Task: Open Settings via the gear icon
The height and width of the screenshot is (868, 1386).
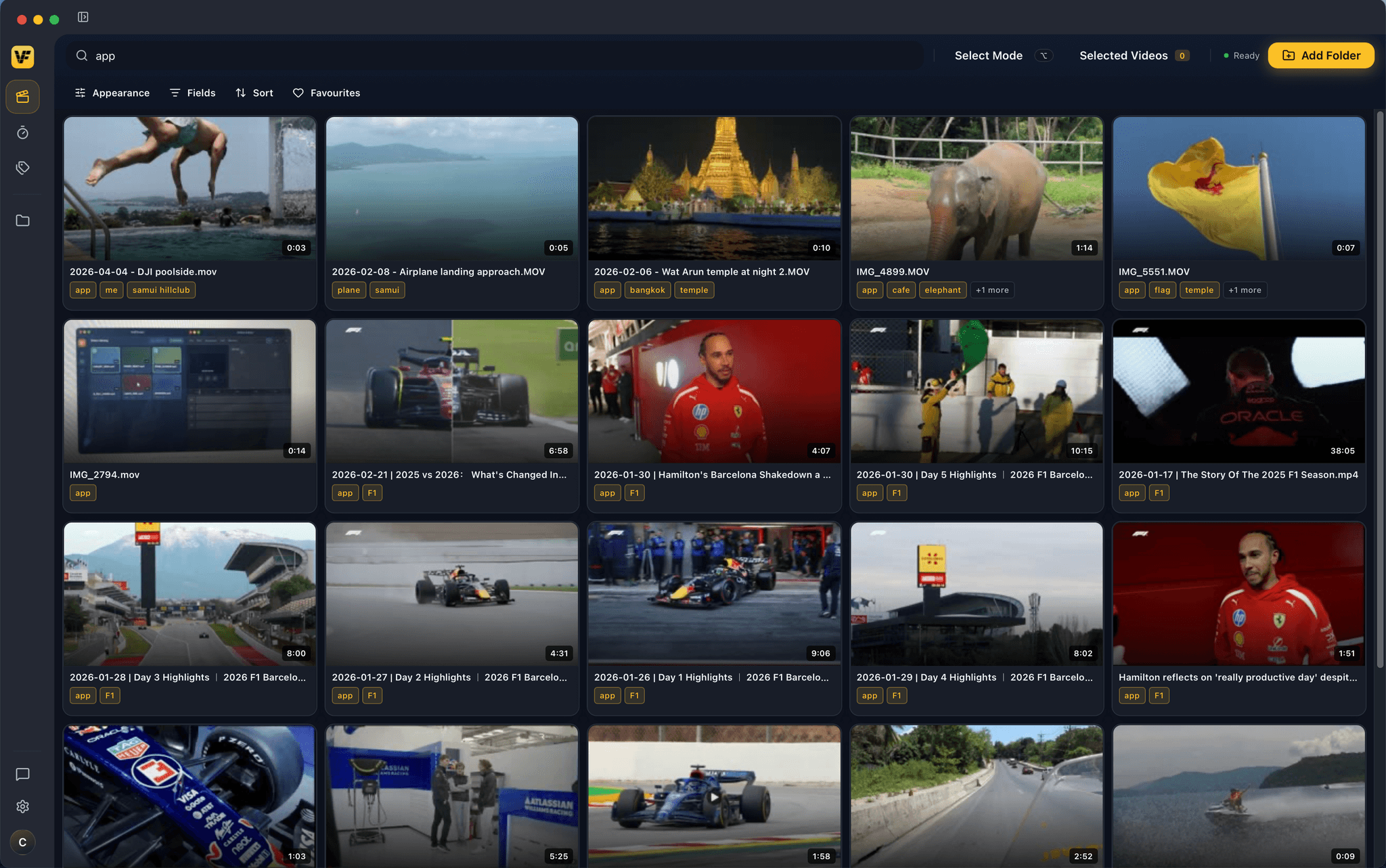Action: coord(22,806)
